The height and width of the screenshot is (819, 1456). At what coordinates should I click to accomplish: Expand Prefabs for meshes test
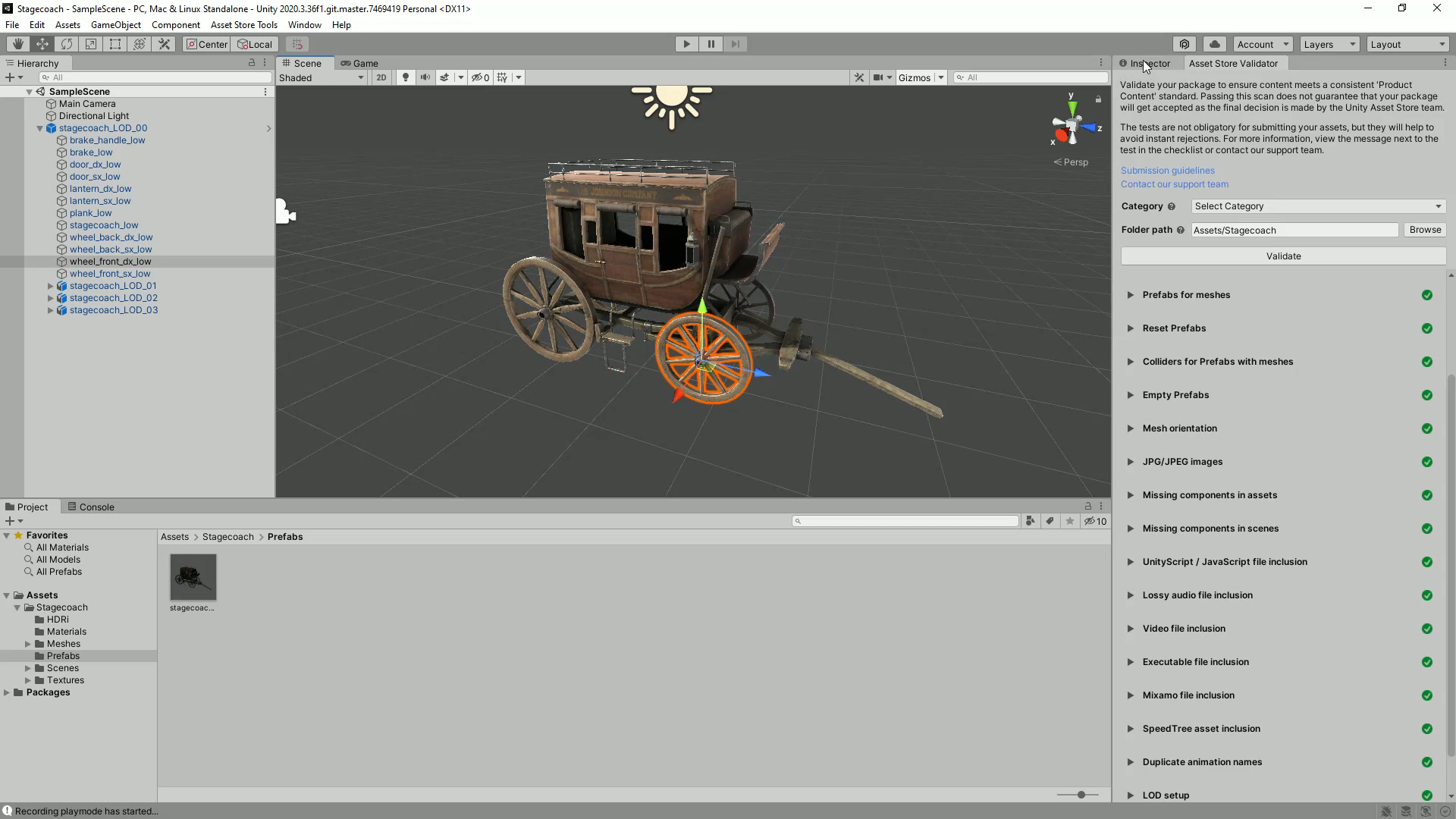pyautogui.click(x=1130, y=295)
